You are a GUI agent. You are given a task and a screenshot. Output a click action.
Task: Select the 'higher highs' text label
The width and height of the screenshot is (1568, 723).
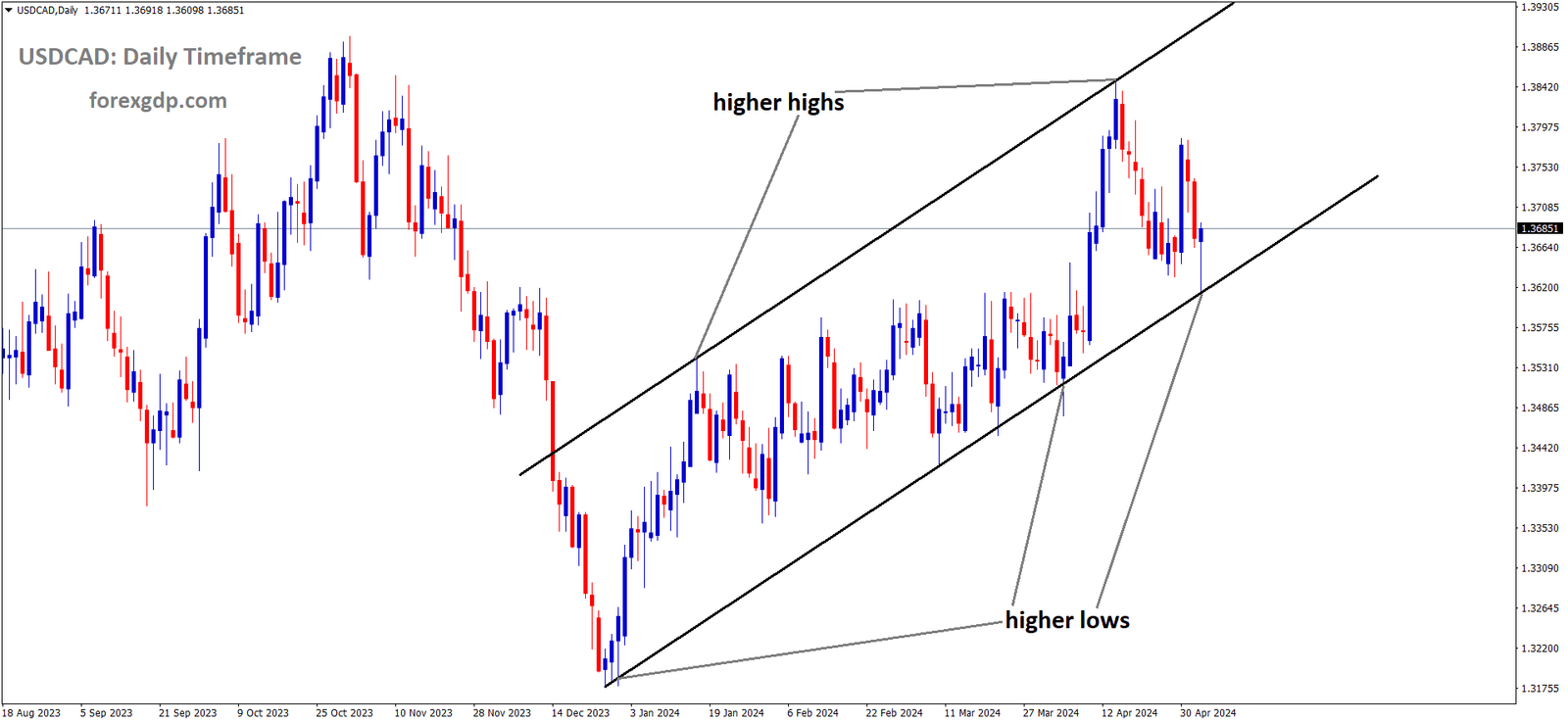(778, 102)
